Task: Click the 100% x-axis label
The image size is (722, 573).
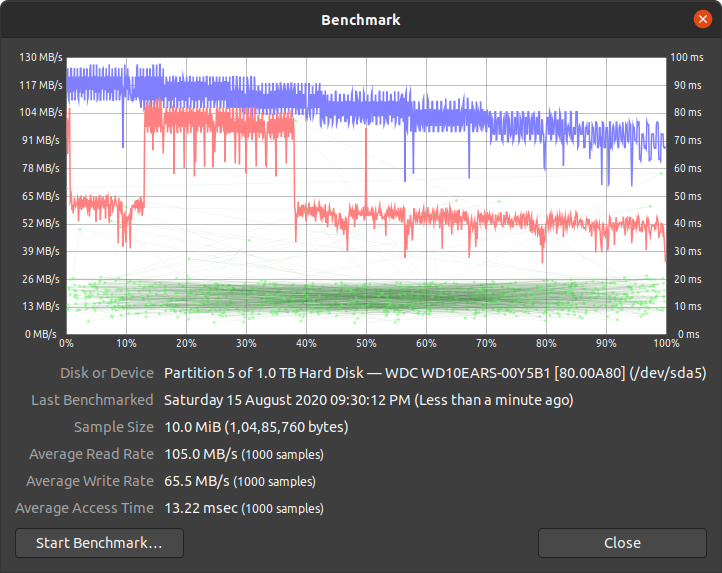Action: click(666, 344)
